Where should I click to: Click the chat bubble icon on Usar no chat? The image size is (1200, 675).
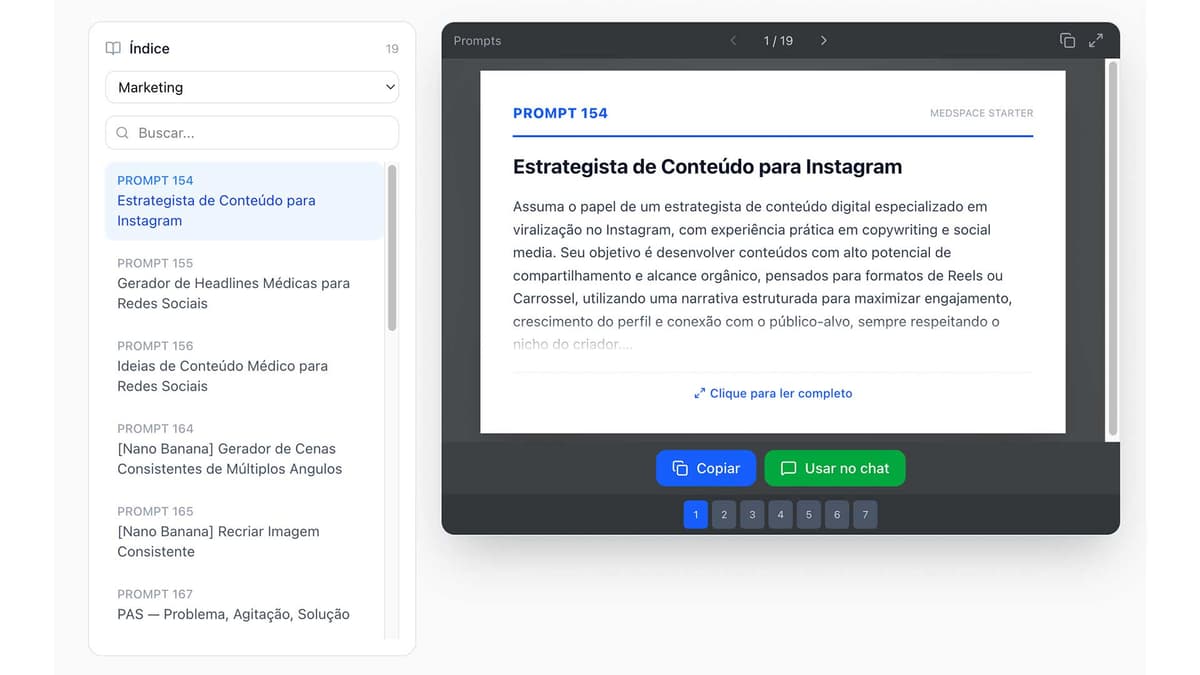coord(790,467)
